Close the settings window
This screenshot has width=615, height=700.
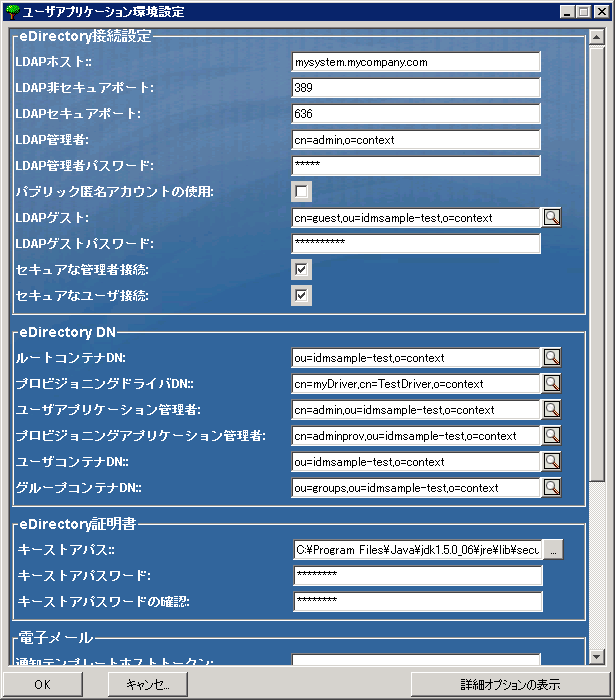click(602, 12)
